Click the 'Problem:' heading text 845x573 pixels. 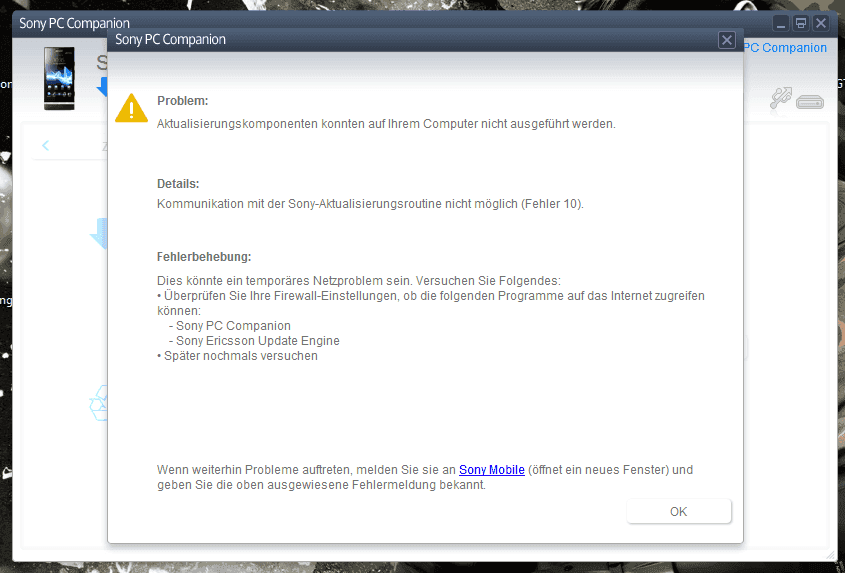click(183, 101)
